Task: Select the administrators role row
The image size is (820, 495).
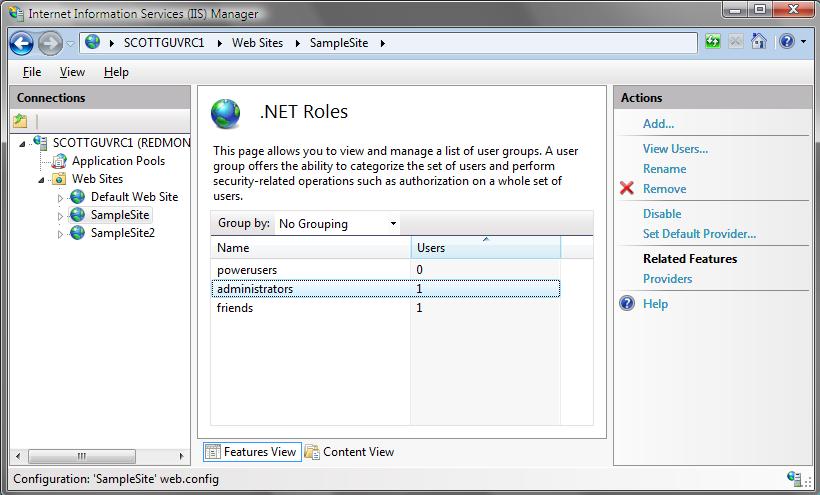Action: click(x=385, y=289)
